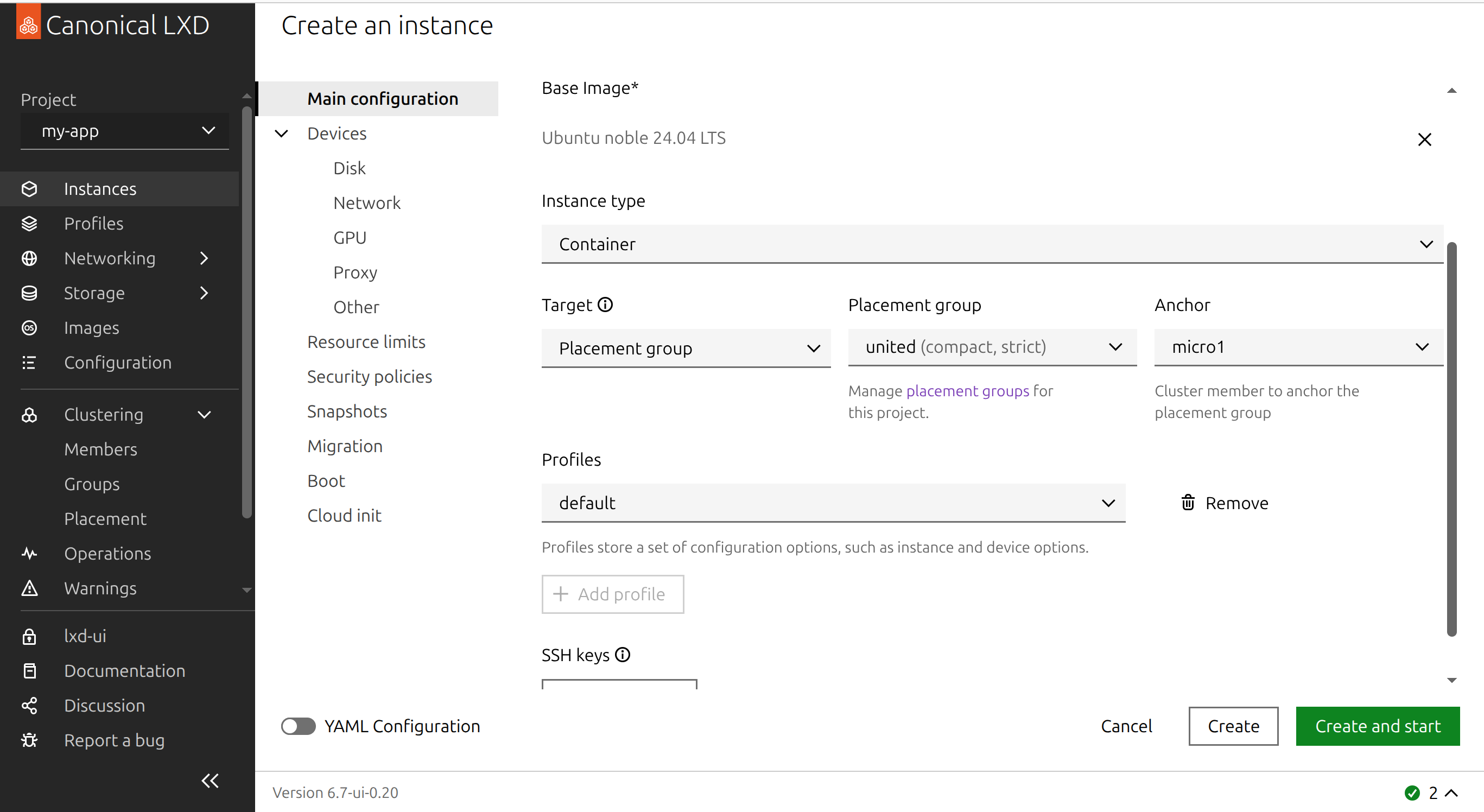Image resolution: width=1484 pixels, height=812 pixels.
Task: Open the Resource limits section
Action: coord(366,342)
